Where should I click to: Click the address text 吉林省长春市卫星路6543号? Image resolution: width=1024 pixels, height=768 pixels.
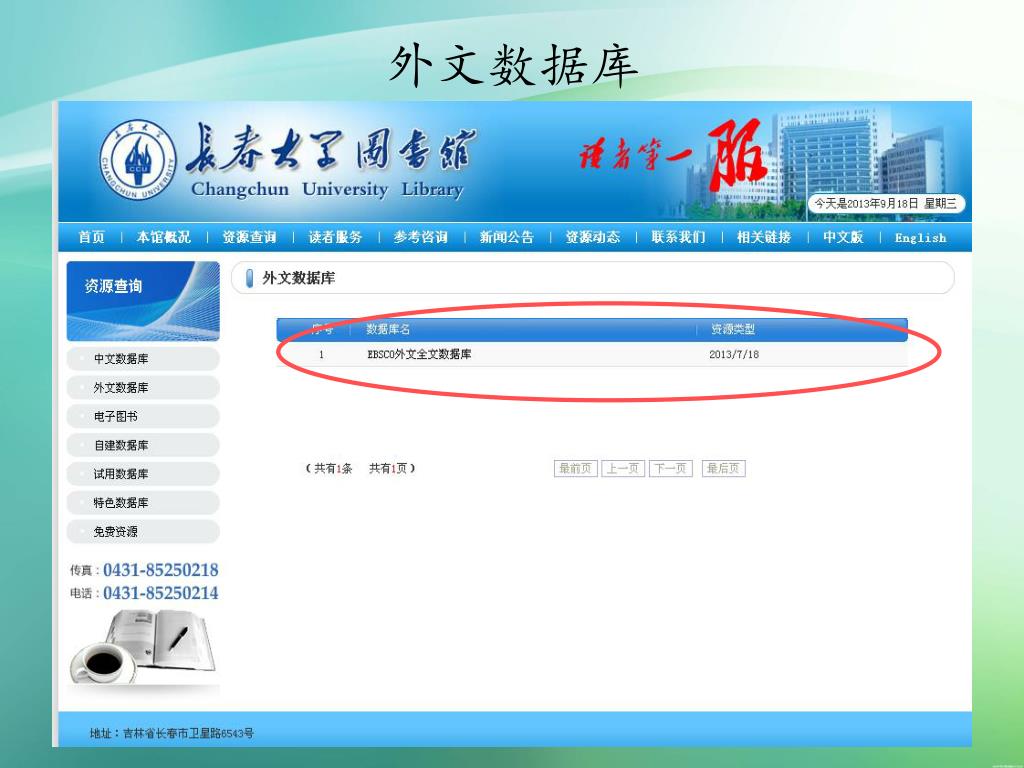tap(188, 733)
